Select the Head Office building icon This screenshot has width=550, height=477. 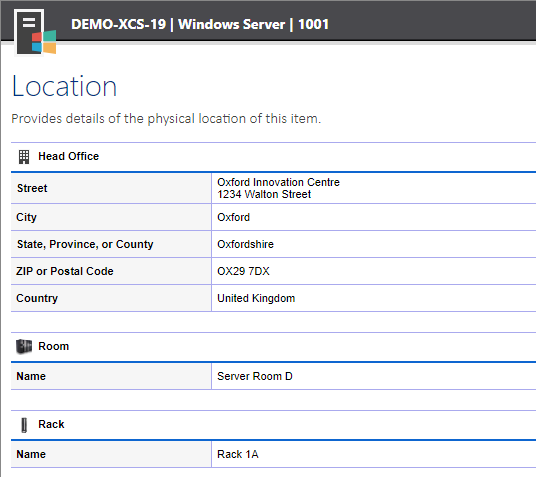point(24,157)
